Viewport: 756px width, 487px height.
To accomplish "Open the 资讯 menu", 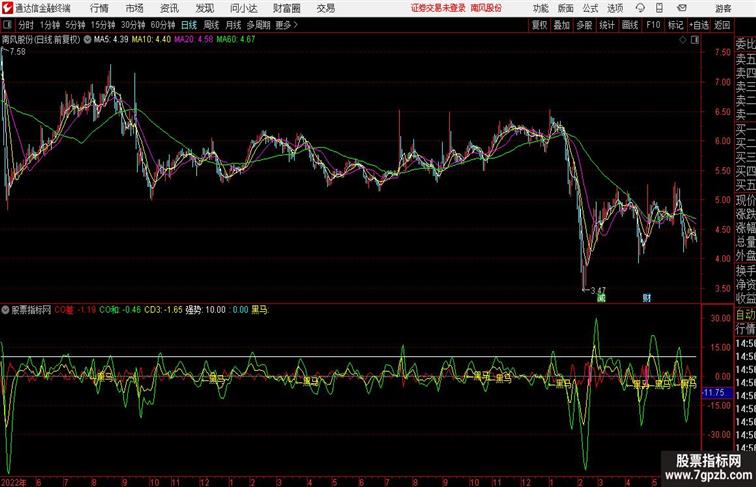I will click(169, 8).
